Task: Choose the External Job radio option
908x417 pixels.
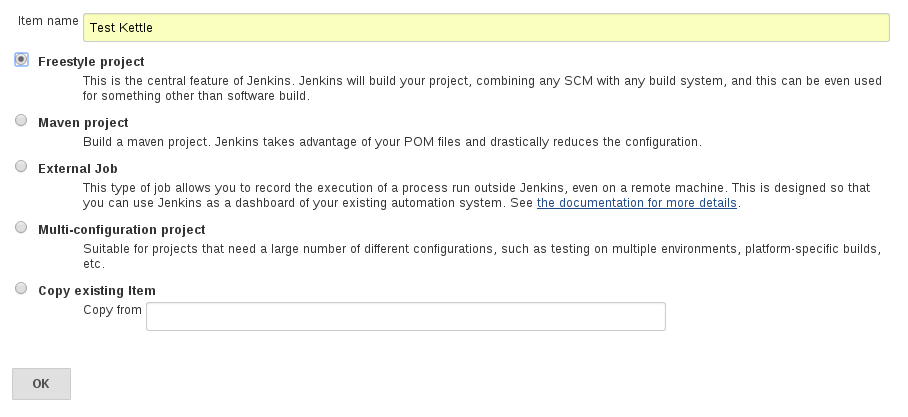Action: [x=21, y=167]
